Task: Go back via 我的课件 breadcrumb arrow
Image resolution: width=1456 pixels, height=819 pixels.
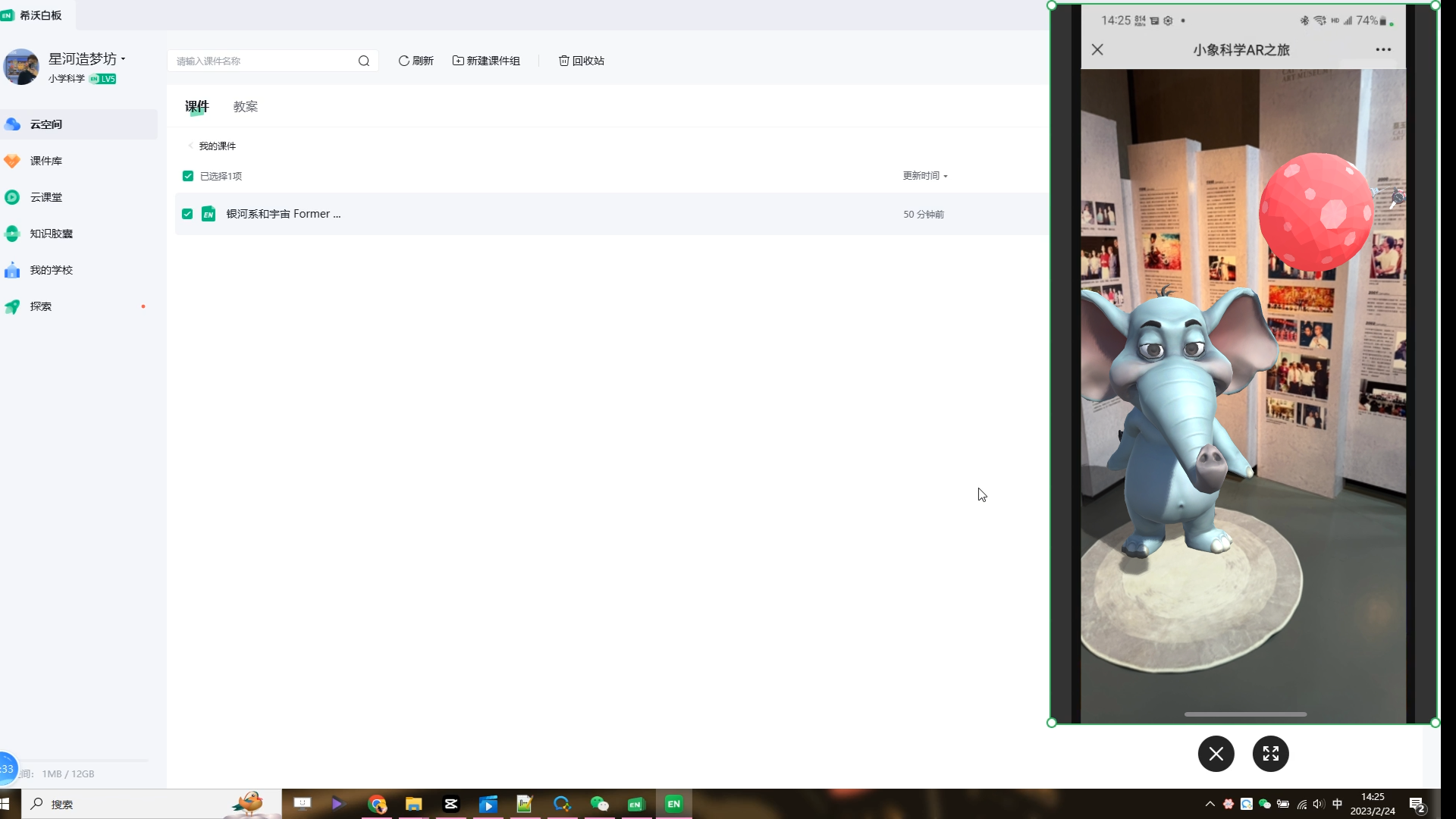Action: click(190, 146)
